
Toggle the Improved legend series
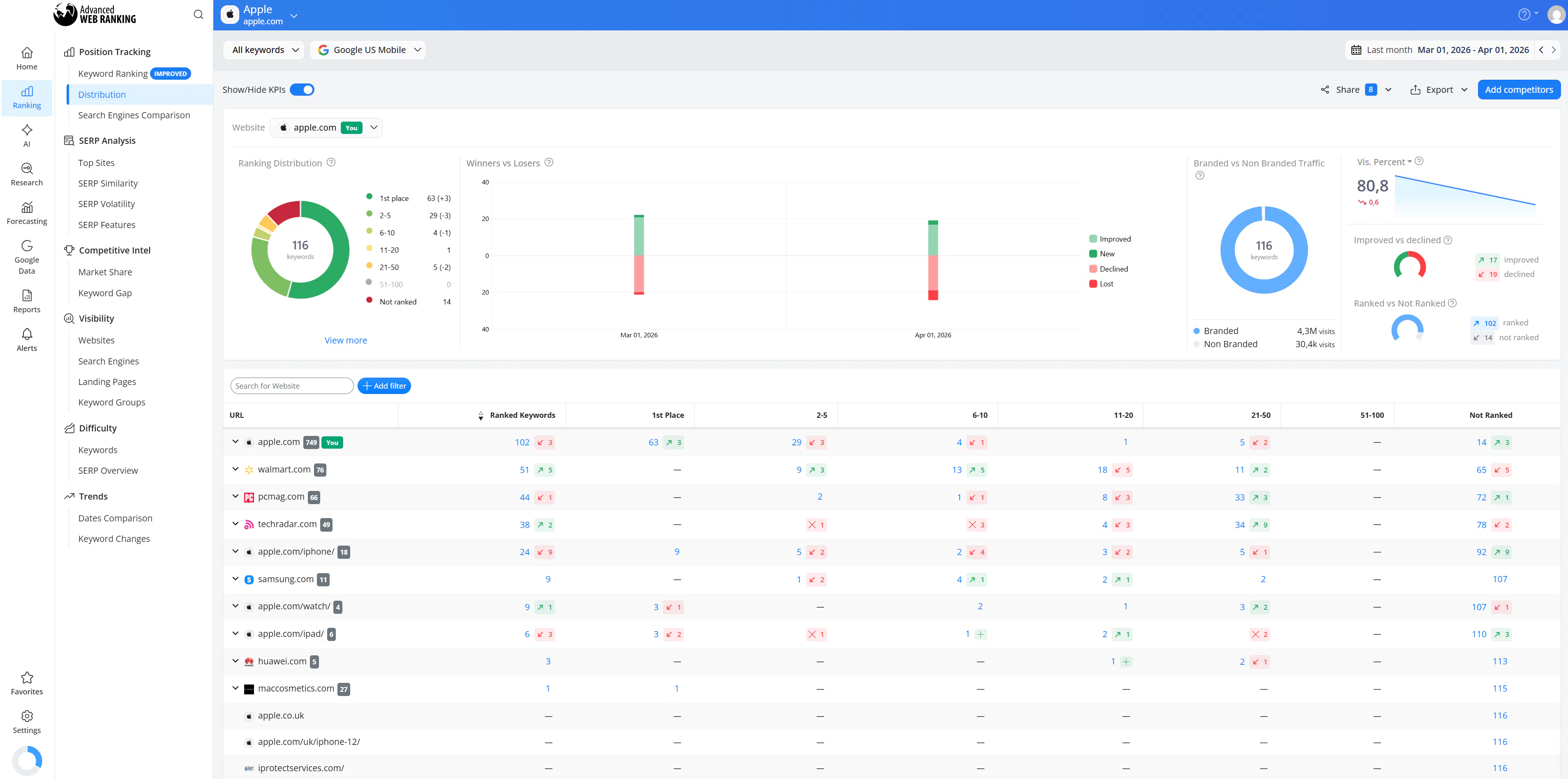click(1110, 239)
